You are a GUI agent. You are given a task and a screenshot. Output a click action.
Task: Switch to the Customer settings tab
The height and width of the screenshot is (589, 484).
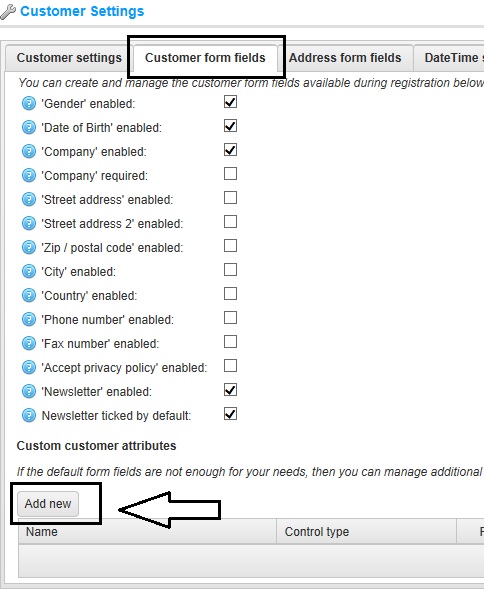pyautogui.click(x=69, y=58)
